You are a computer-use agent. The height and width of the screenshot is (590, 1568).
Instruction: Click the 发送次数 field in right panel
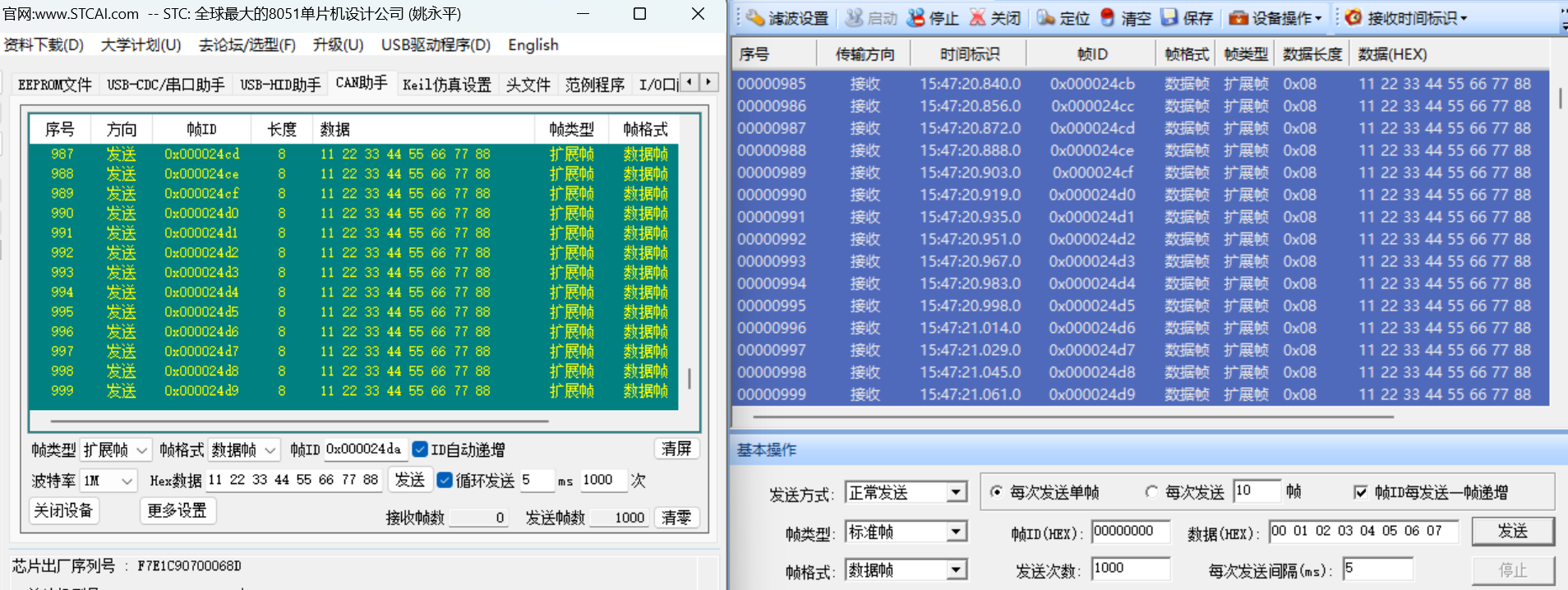pyautogui.click(x=1131, y=569)
